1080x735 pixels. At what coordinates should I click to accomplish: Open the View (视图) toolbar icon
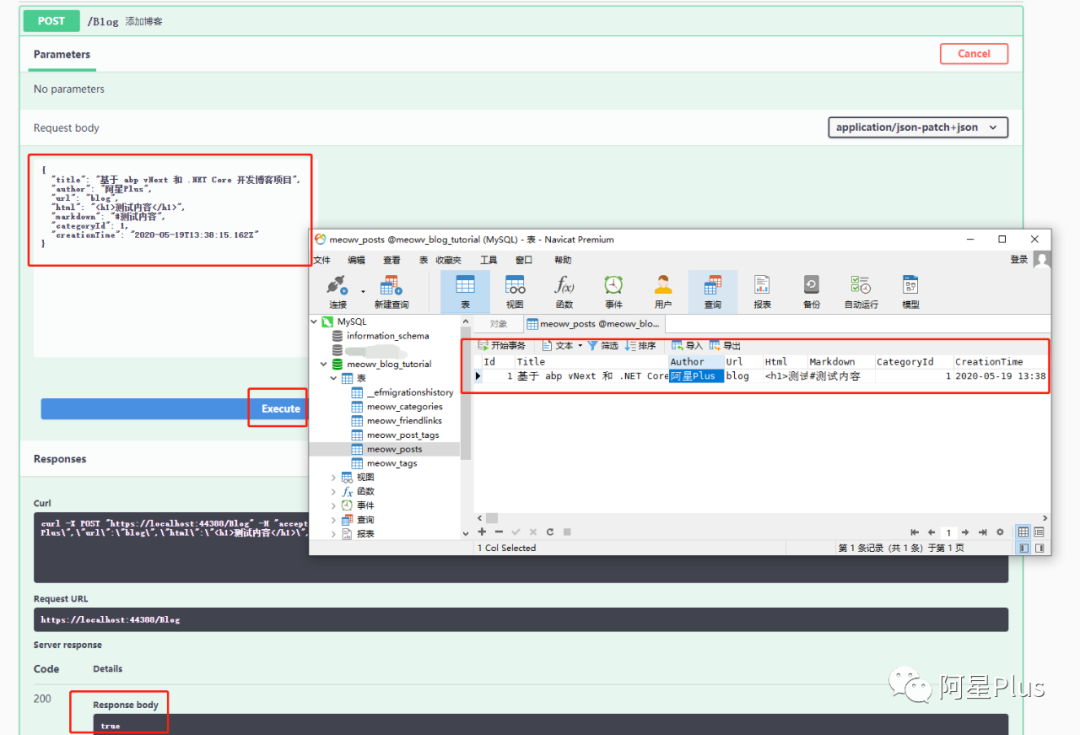[515, 291]
